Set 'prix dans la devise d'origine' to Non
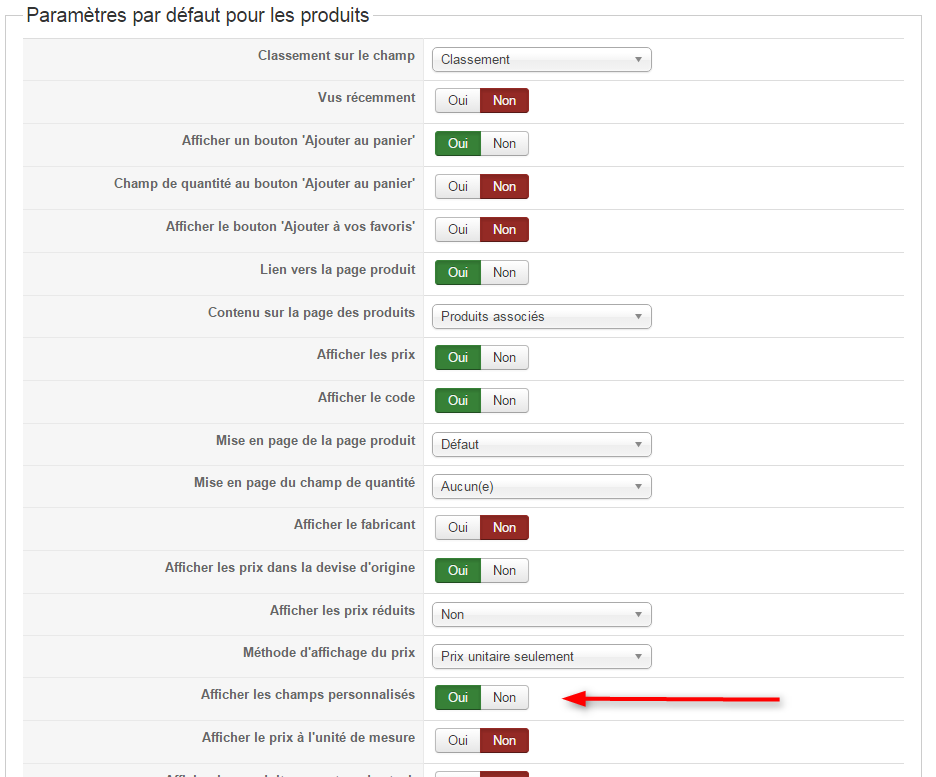936x777 pixels. [504, 571]
